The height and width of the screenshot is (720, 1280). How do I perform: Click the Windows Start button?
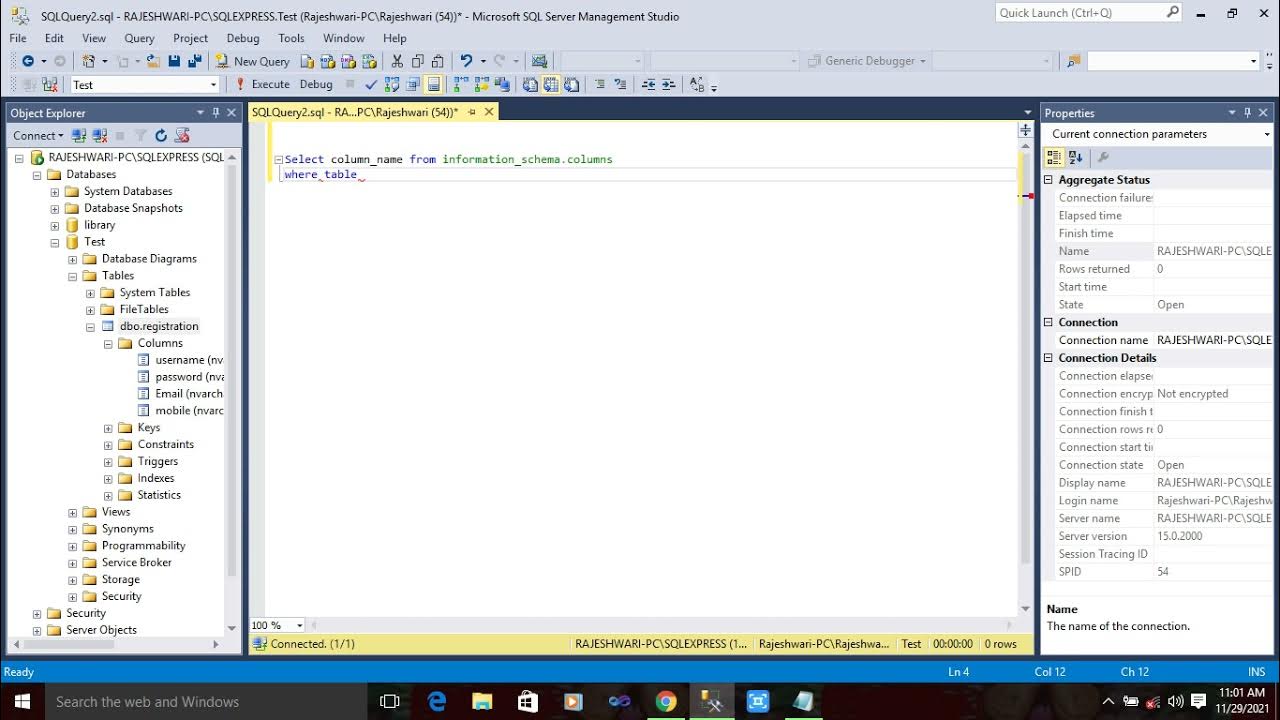(x=20, y=702)
